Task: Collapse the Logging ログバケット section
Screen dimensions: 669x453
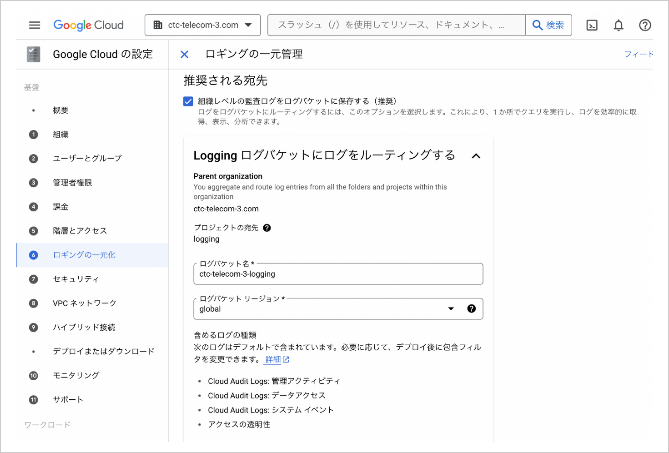Action: click(x=476, y=156)
